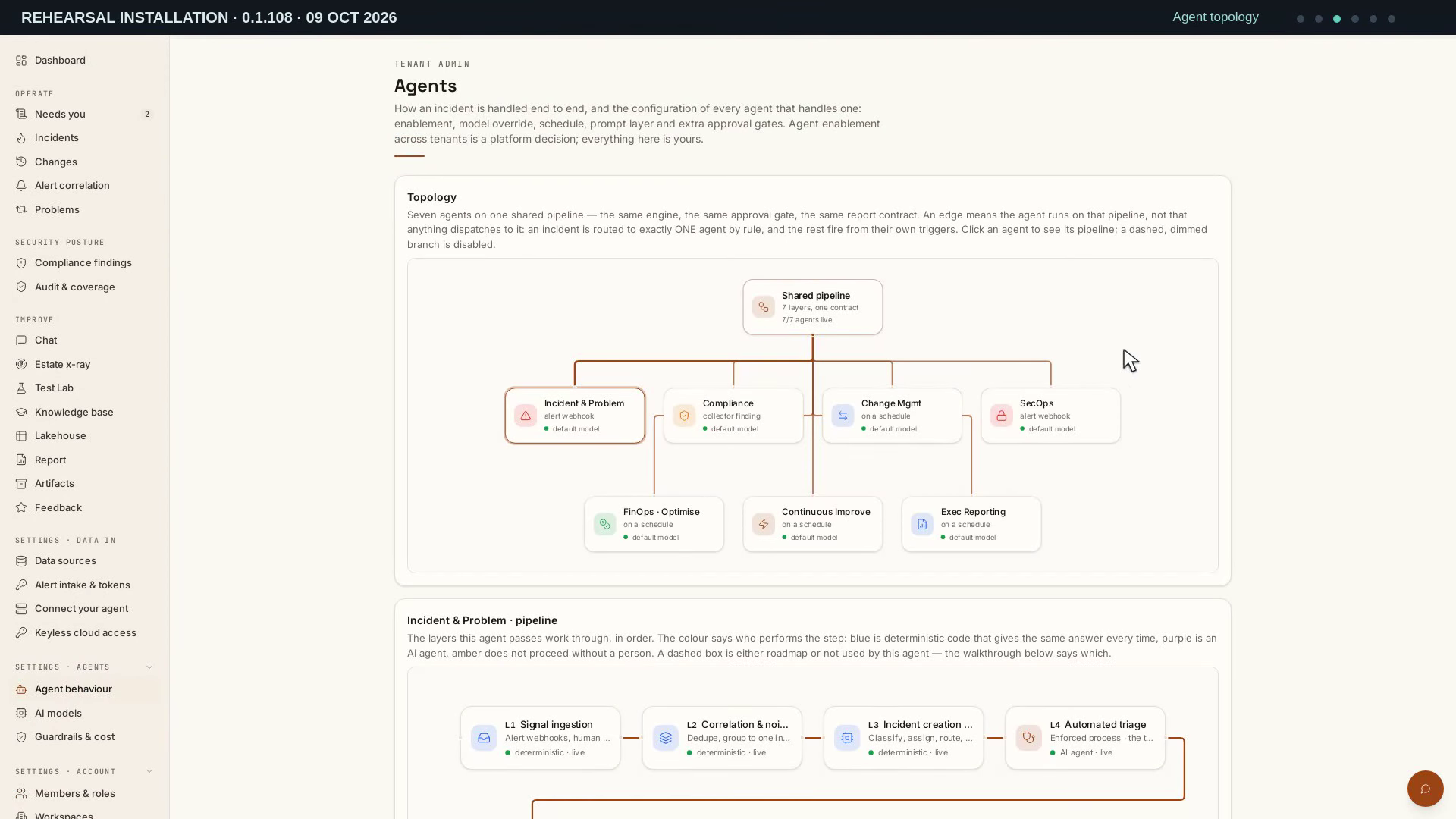Click the Knowledge base icon
The image size is (1456, 819).
click(x=21, y=413)
